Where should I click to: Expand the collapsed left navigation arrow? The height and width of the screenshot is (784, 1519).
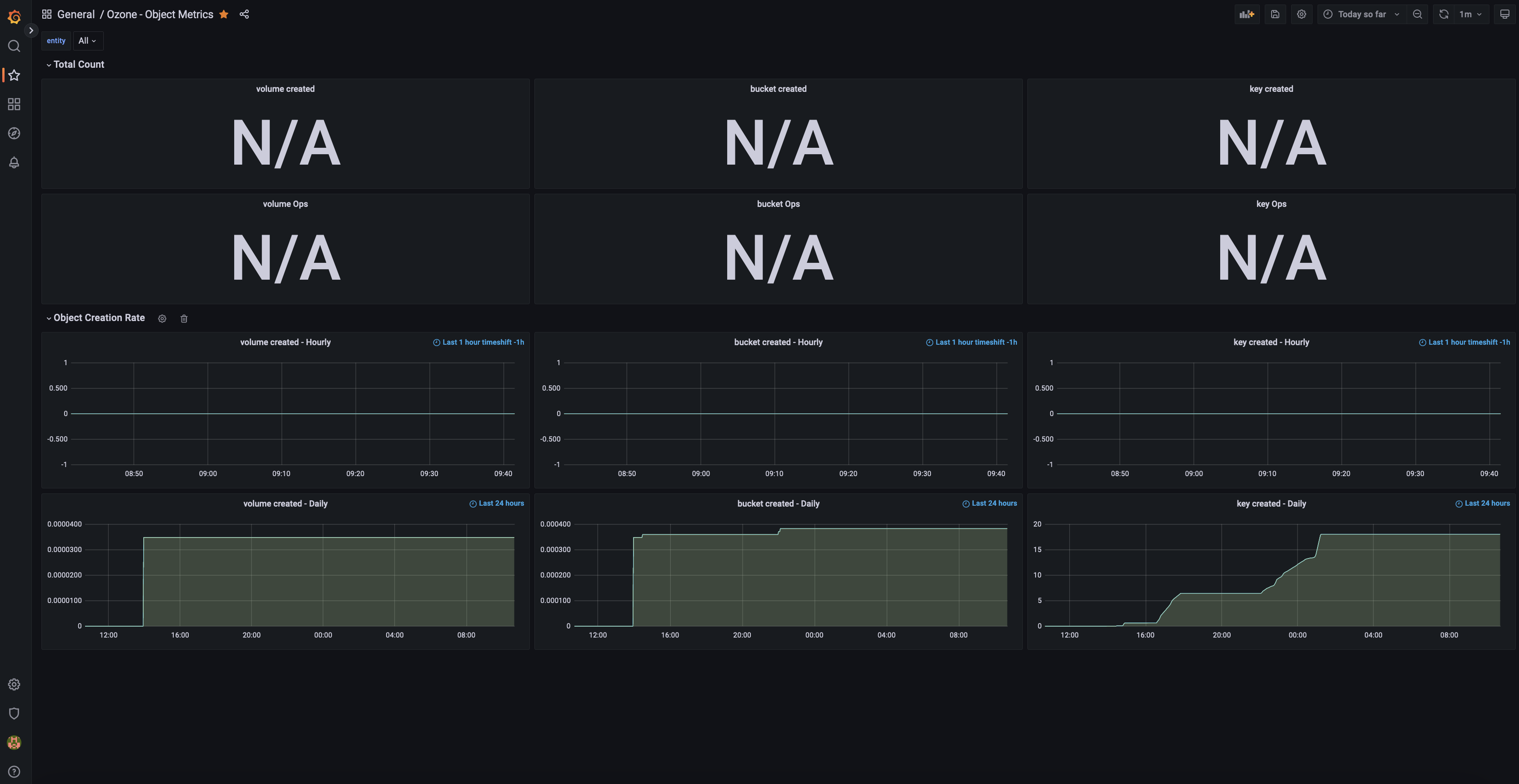(30, 30)
